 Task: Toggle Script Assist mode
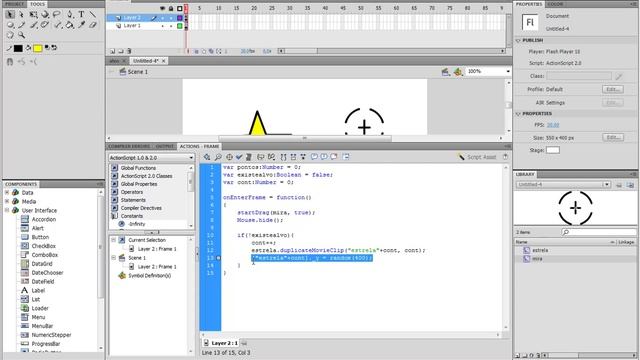click(x=477, y=157)
